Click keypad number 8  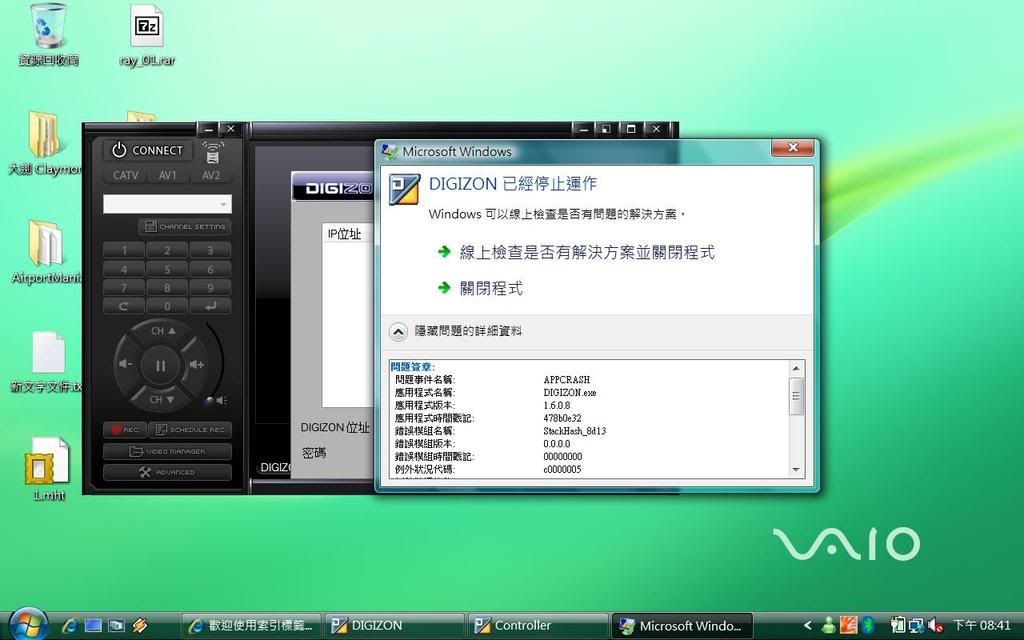point(167,287)
